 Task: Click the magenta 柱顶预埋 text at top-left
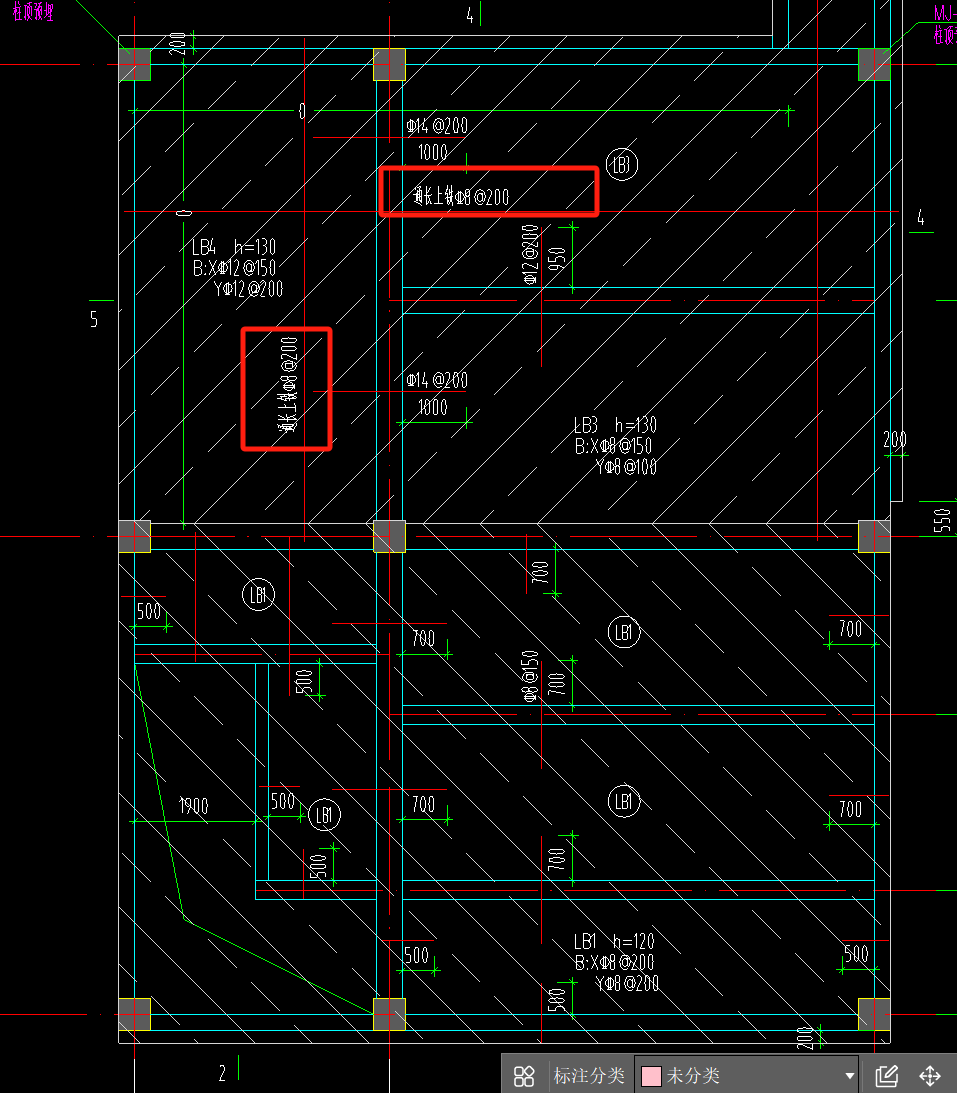pos(32,10)
